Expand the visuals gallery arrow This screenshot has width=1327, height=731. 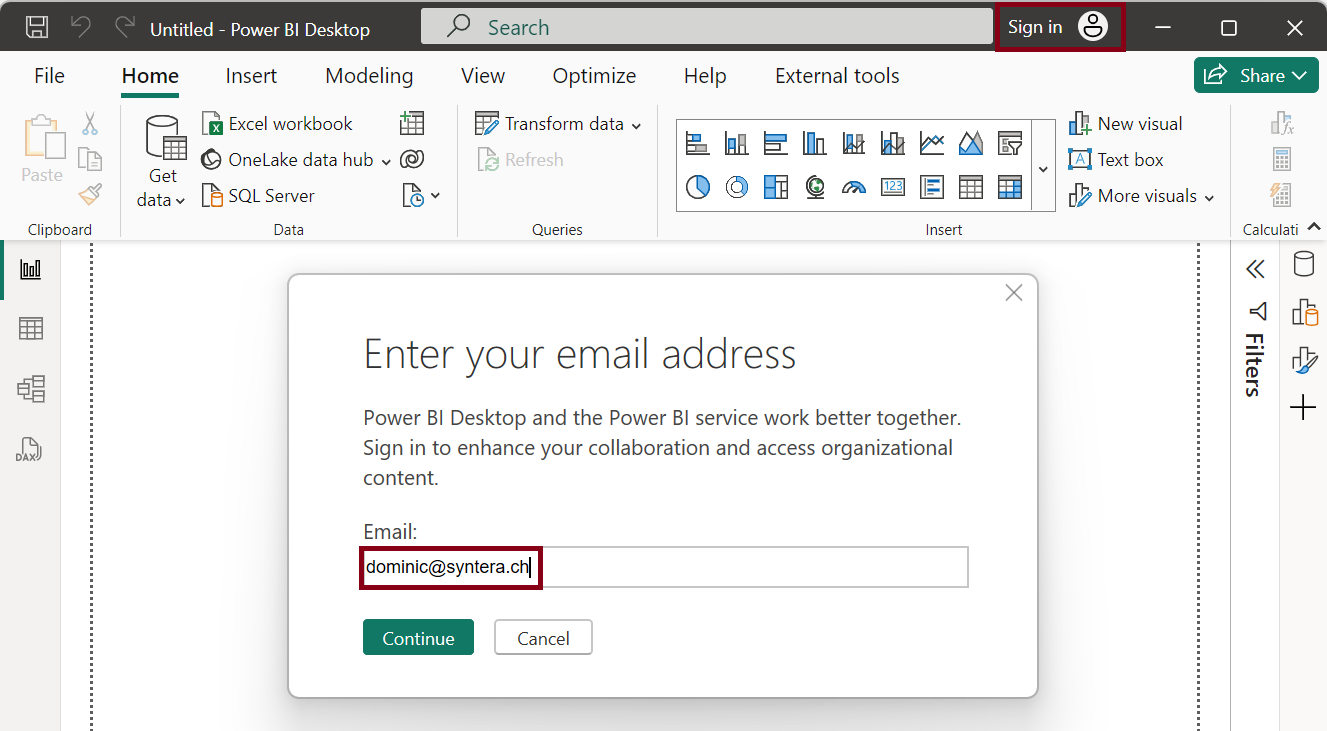(1043, 168)
